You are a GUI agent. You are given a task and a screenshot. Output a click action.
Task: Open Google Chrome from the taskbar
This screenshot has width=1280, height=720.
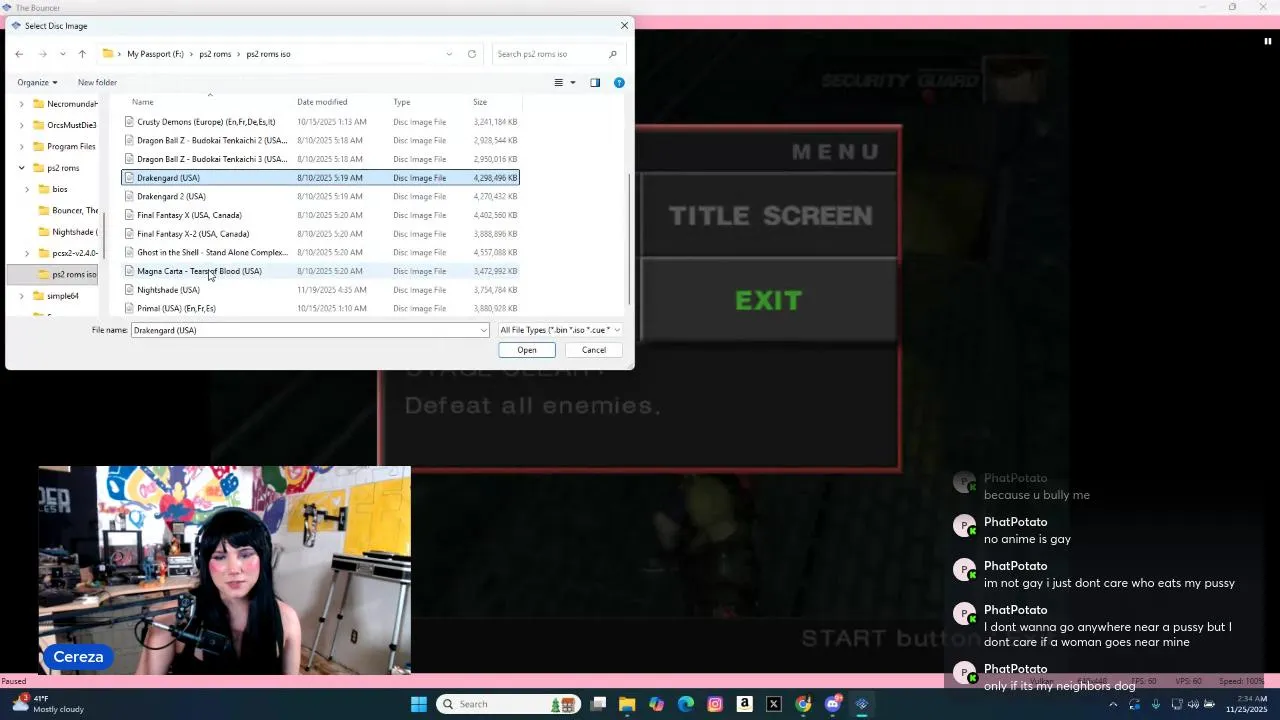pyautogui.click(x=803, y=704)
